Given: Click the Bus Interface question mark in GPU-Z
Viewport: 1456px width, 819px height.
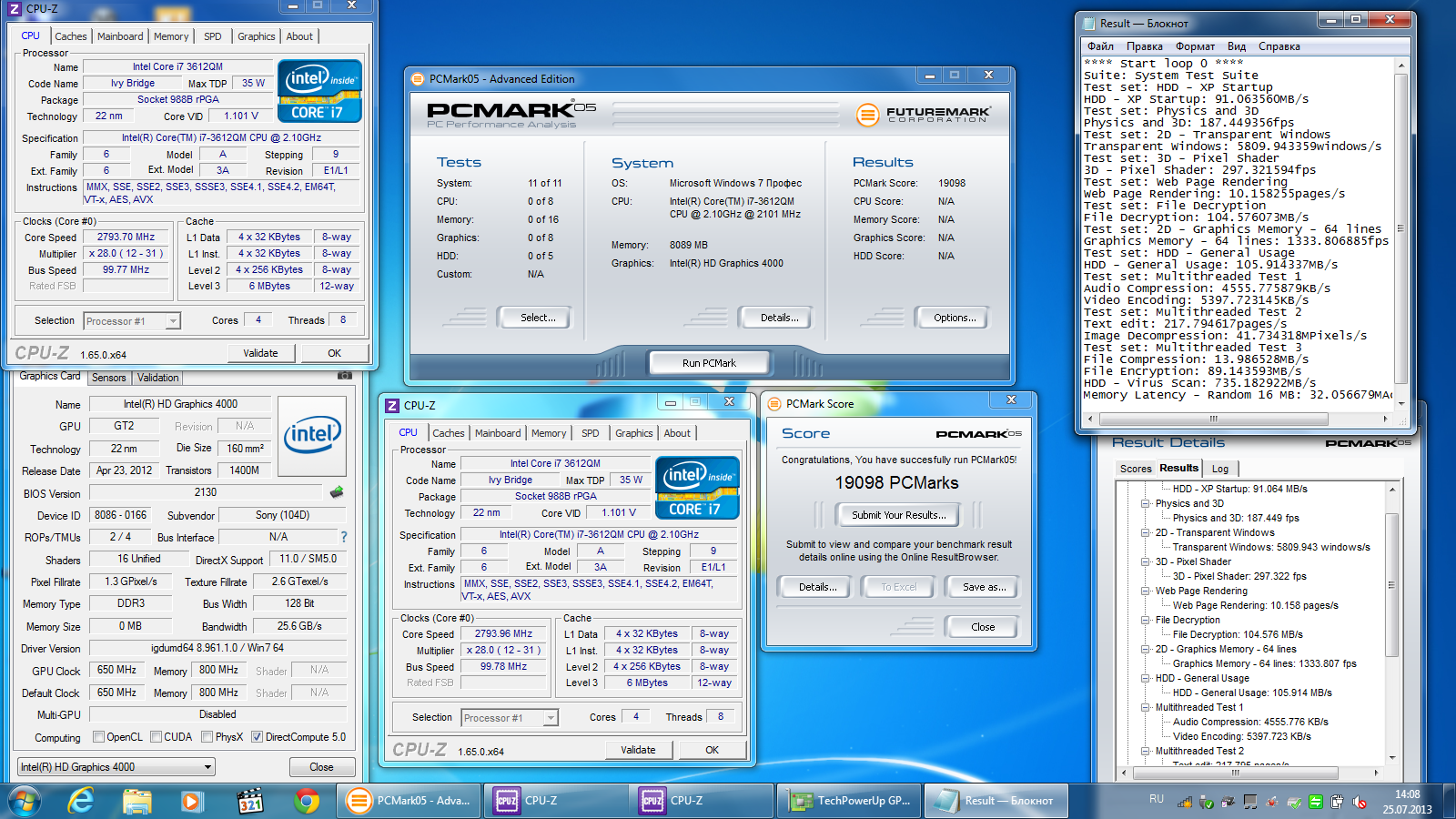Looking at the screenshot, I should [344, 537].
